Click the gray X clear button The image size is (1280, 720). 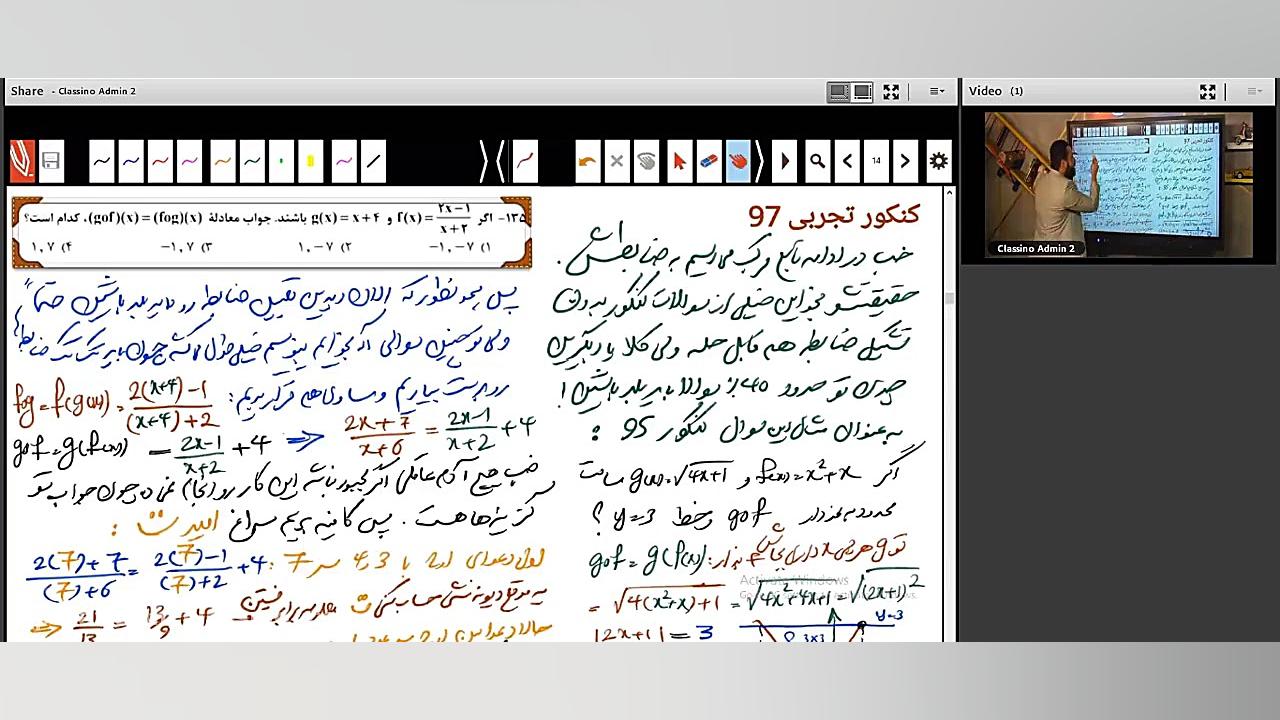click(x=617, y=161)
